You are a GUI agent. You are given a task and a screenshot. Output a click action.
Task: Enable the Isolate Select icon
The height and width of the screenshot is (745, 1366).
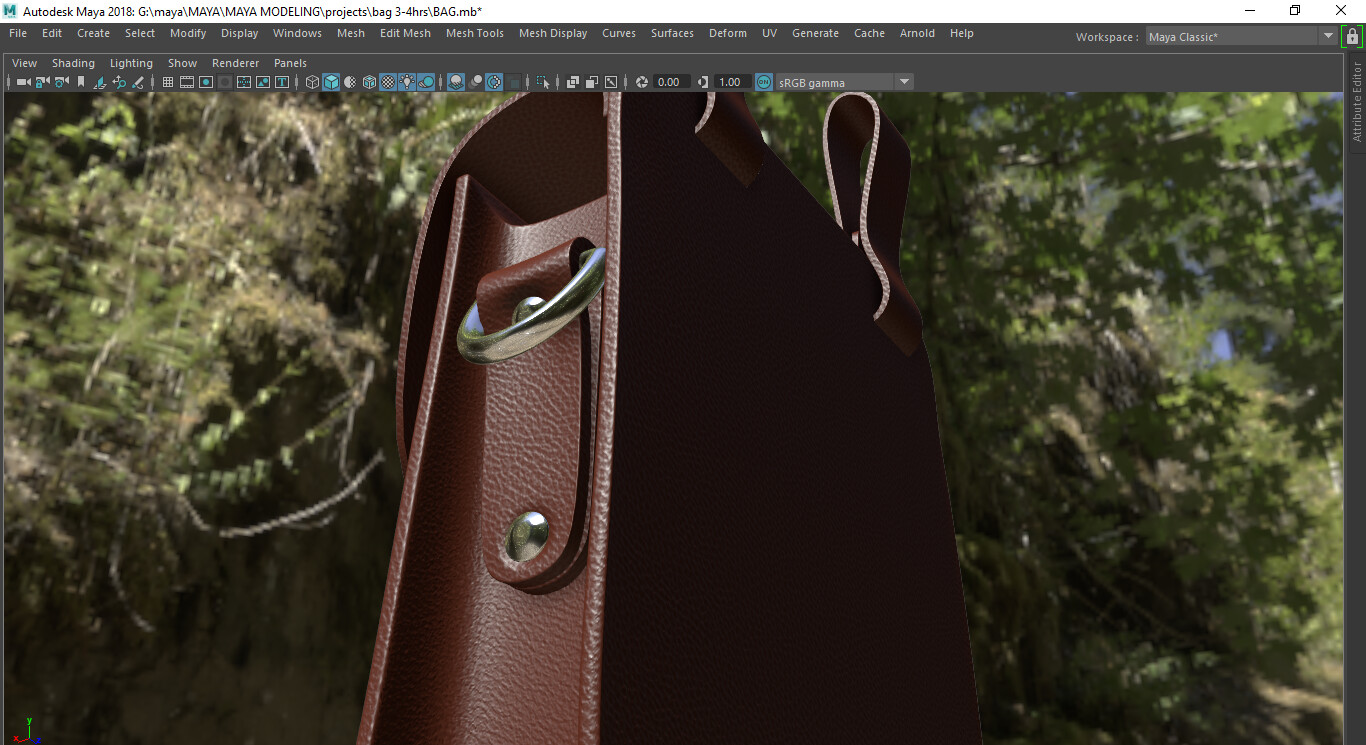[x=541, y=82]
